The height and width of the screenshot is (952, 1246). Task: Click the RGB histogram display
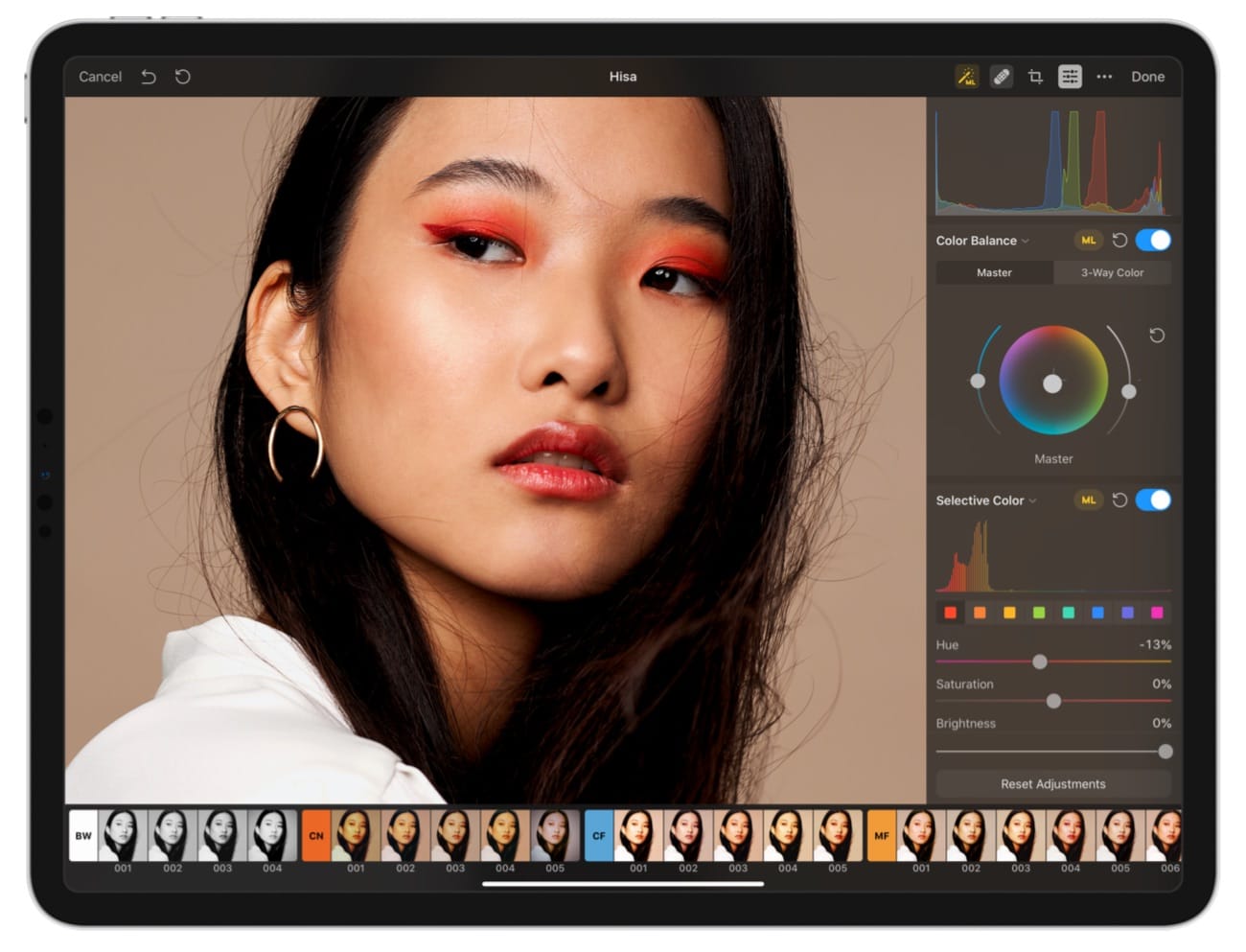click(x=1053, y=161)
